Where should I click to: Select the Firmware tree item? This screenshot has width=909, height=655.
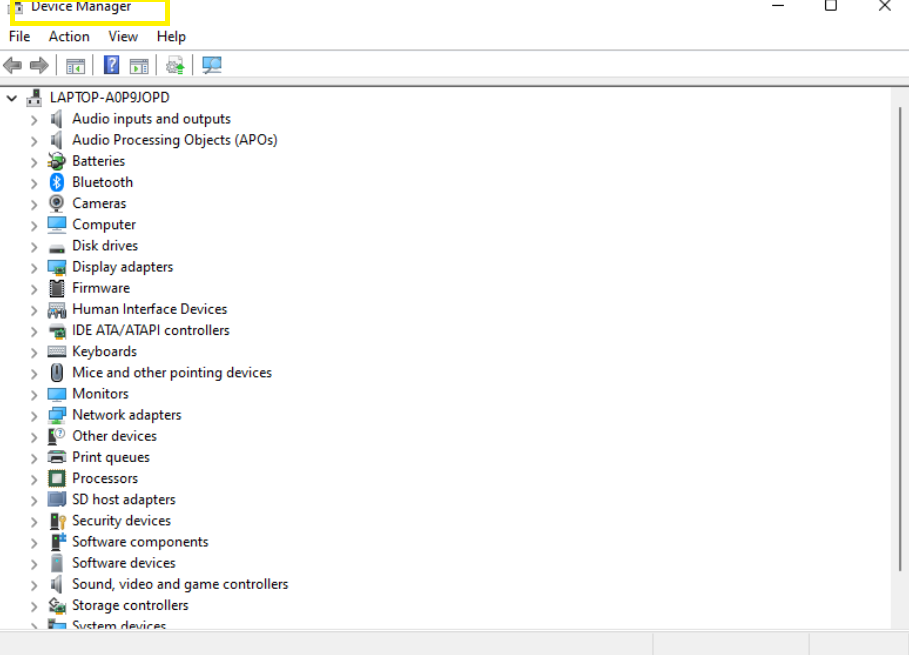point(101,288)
